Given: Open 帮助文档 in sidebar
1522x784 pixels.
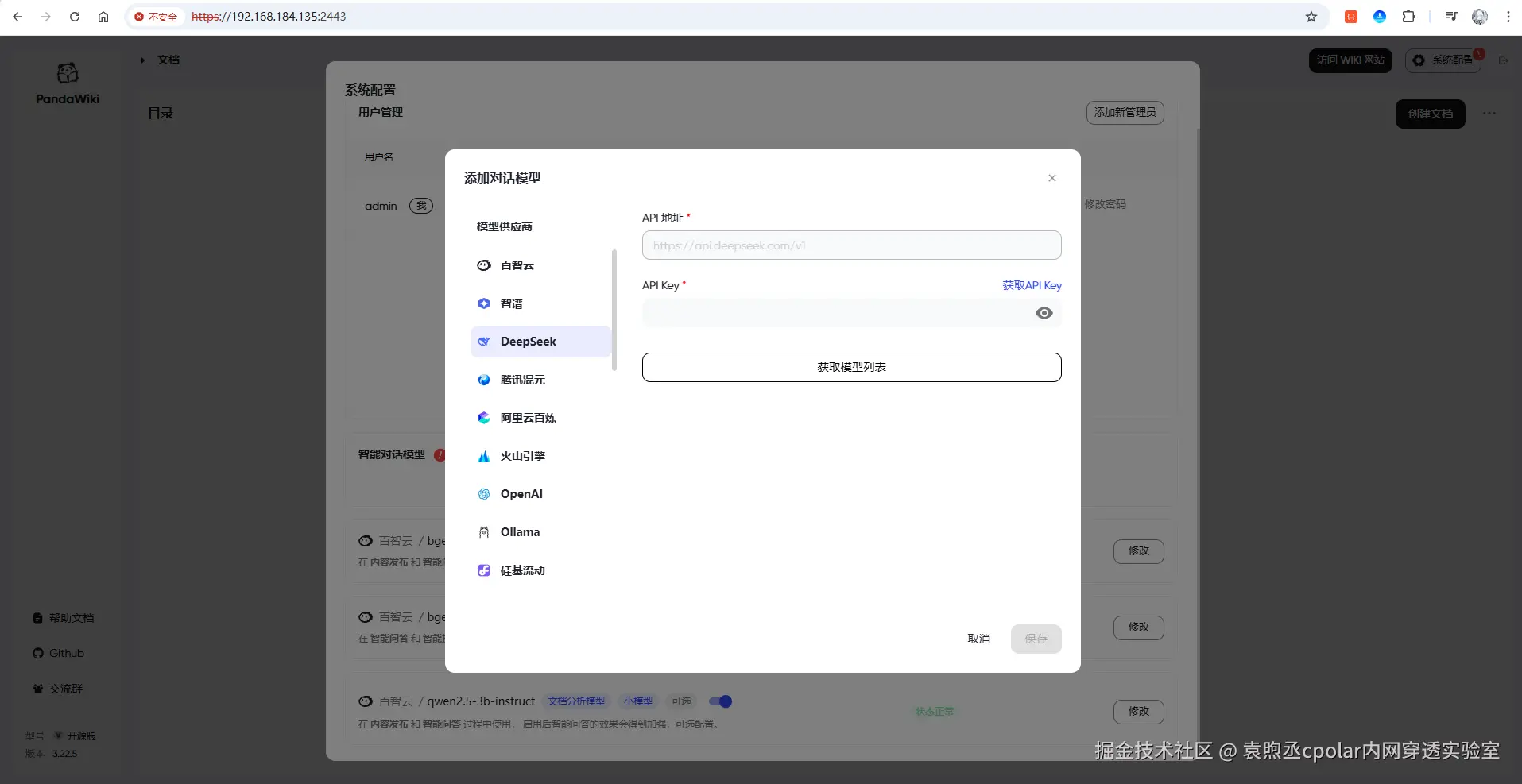Looking at the screenshot, I should click(64, 618).
